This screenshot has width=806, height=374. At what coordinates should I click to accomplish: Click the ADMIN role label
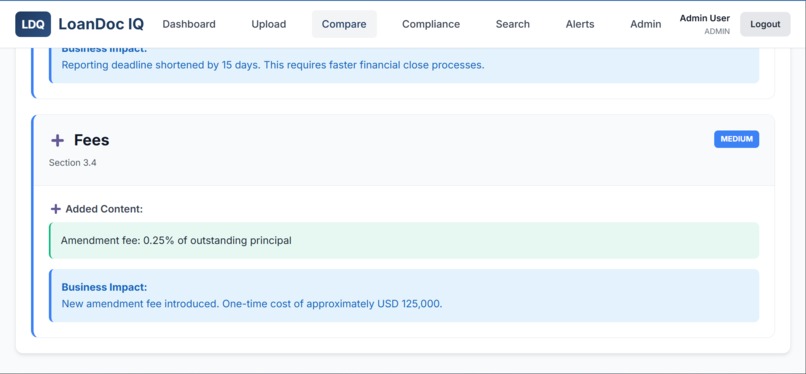tap(717, 31)
